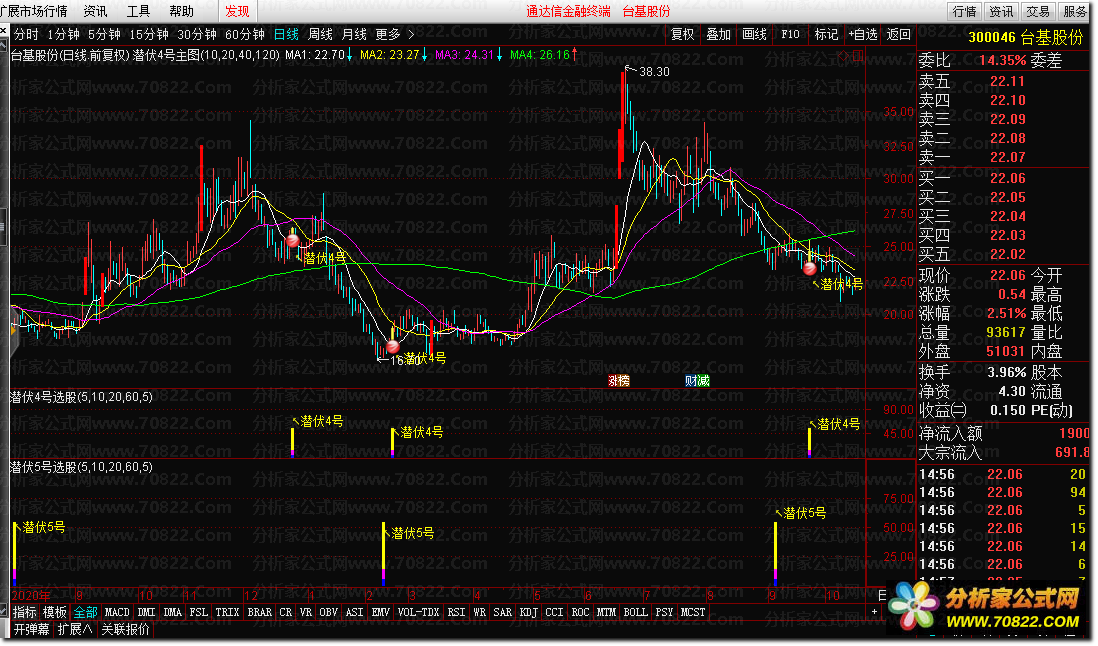Click the 返回 back button
The width and height of the screenshot is (1098, 646).
tap(898, 34)
